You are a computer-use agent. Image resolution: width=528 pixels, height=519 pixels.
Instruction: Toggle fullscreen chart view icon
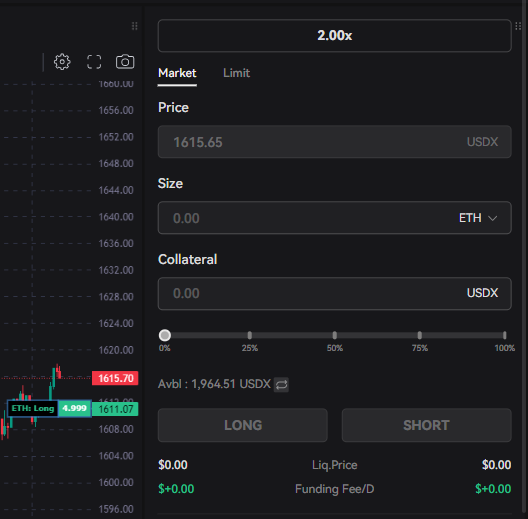[94, 62]
